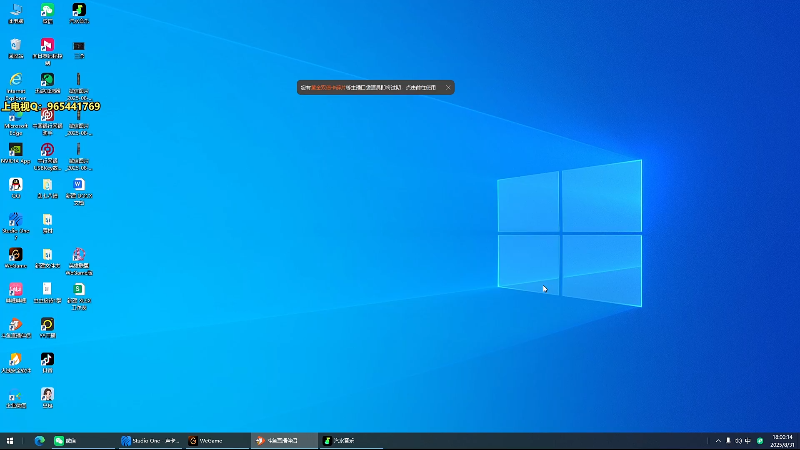This screenshot has width=800, height=450.
Task: Open the portrait avatar desktop shortcut
Action: 47,397
